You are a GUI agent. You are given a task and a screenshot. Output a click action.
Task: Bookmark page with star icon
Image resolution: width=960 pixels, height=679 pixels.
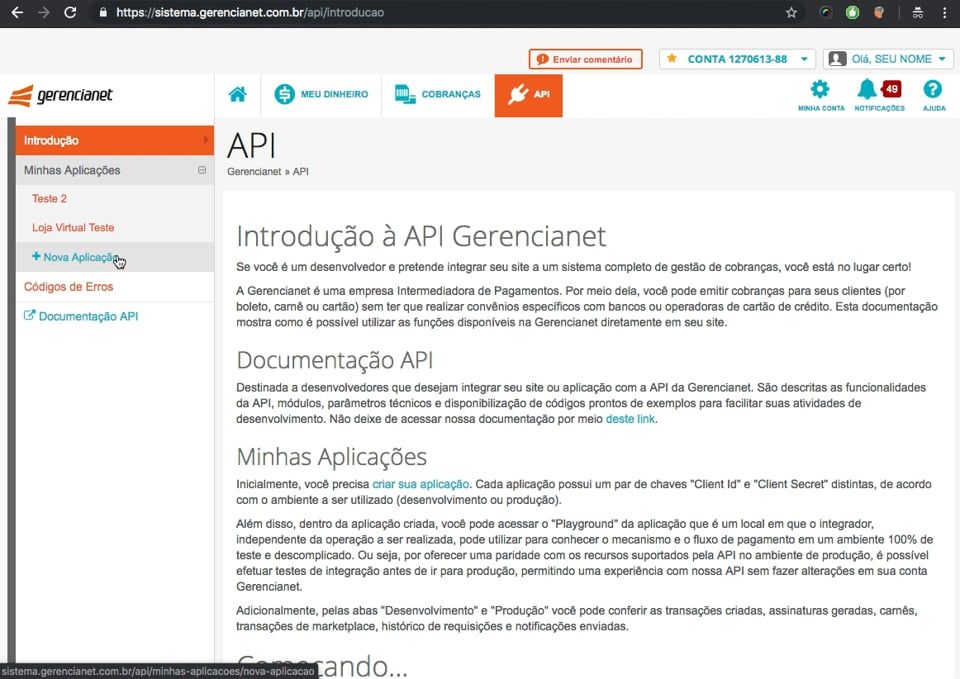coord(791,12)
